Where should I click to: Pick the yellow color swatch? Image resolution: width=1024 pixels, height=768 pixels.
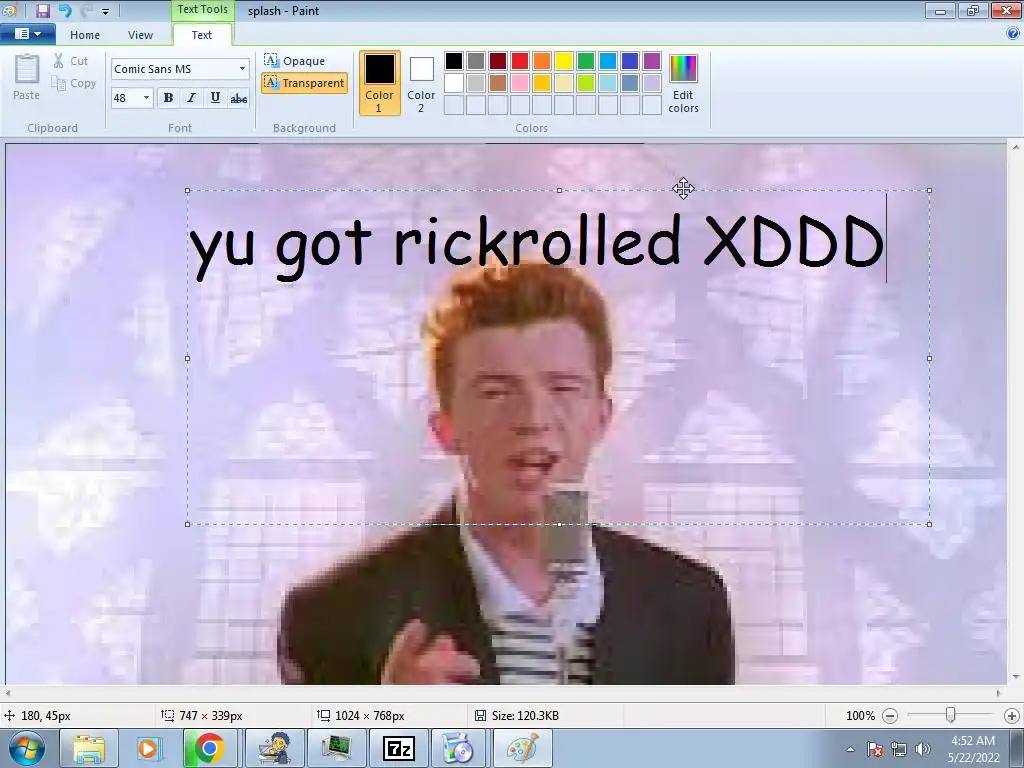click(564, 61)
